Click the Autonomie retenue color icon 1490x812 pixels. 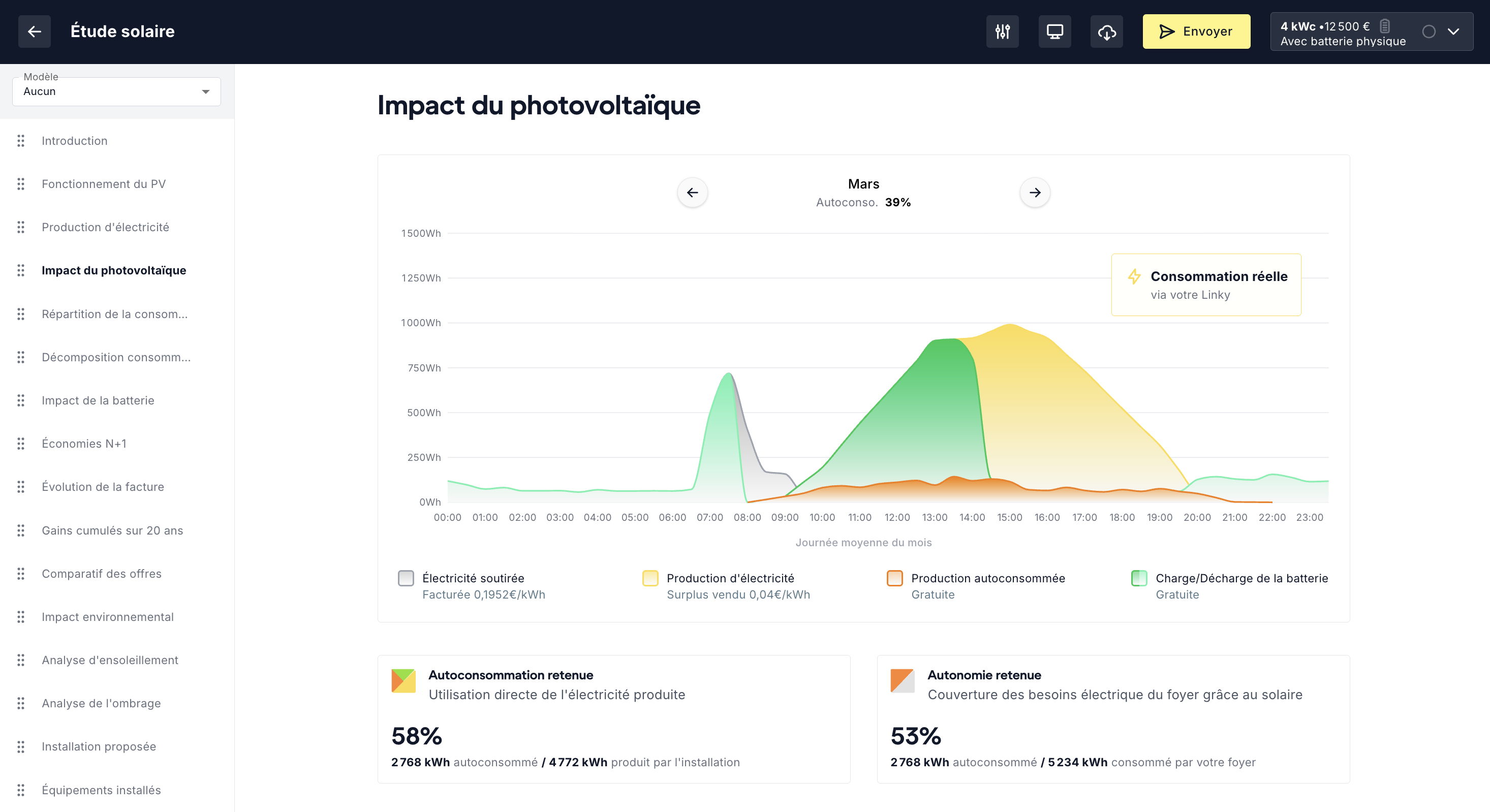tap(903, 681)
